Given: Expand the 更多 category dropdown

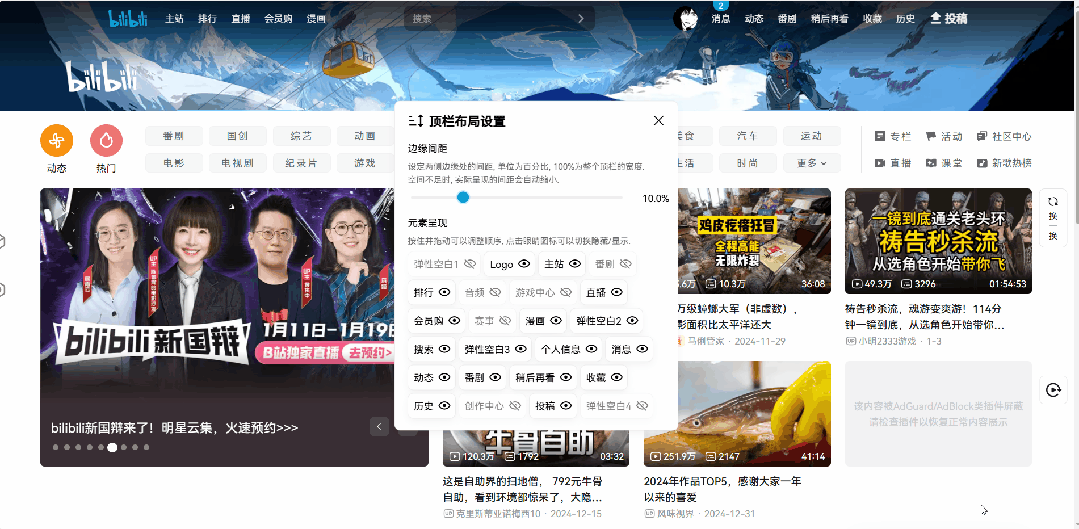Looking at the screenshot, I should coord(811,163).
